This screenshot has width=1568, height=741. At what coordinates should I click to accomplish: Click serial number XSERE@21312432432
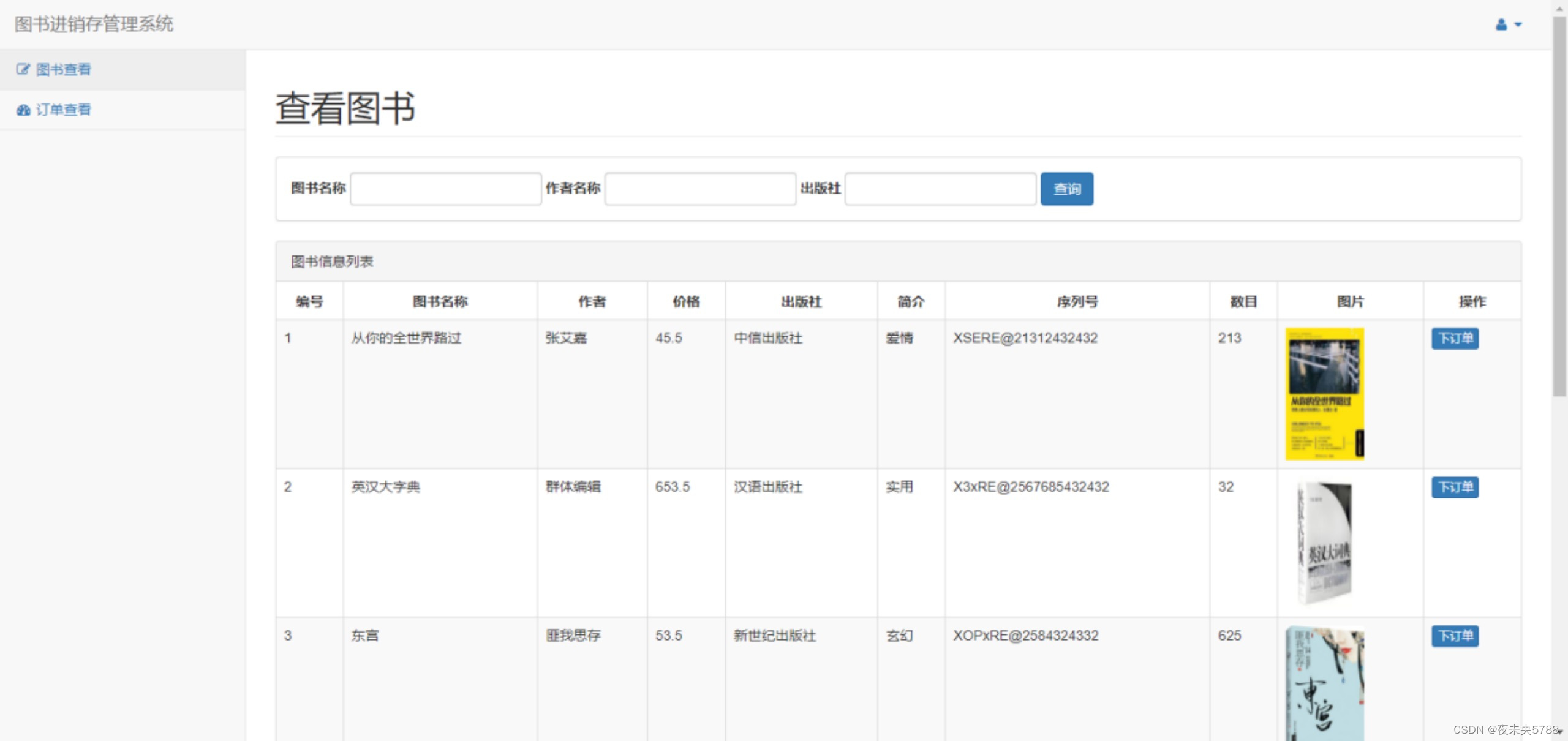coord(1025,338)
